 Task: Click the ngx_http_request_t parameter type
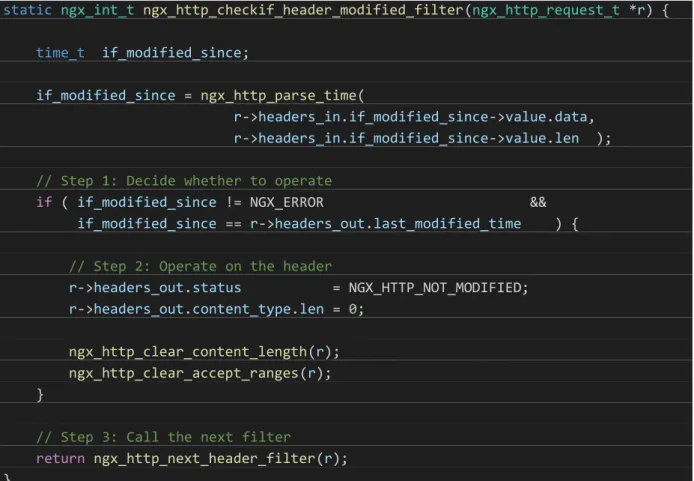coord(545,10)
